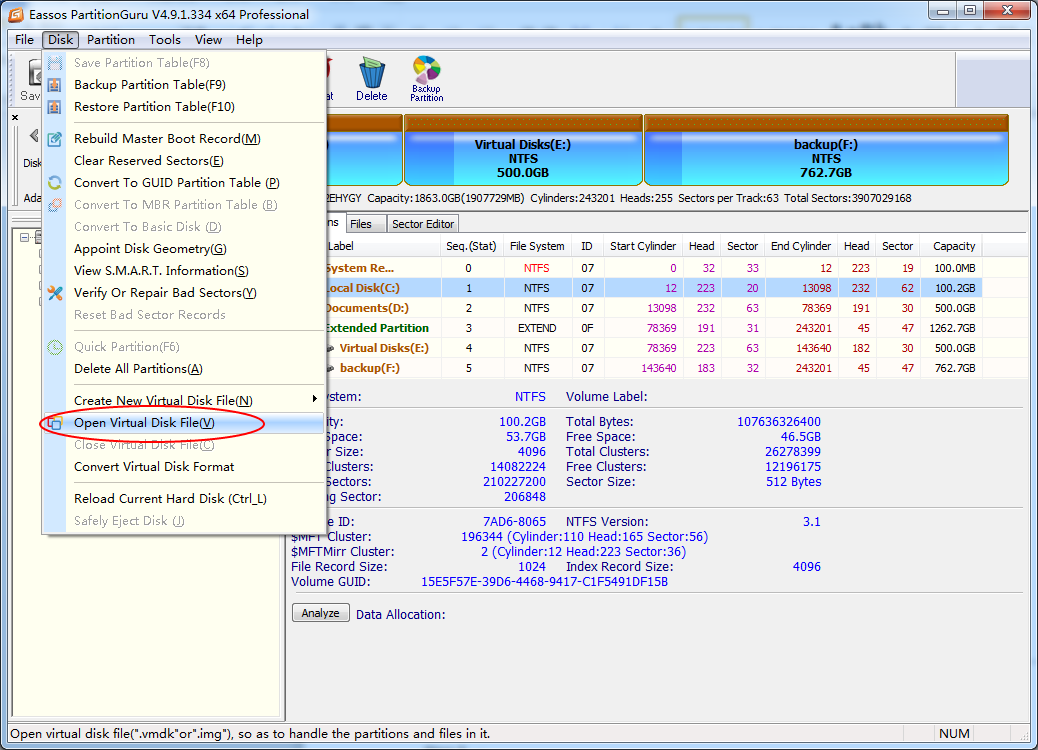The image size is (1038, 750).
Task: Click the back arrow icon in disk panel
Action: [x=34, y=136]
